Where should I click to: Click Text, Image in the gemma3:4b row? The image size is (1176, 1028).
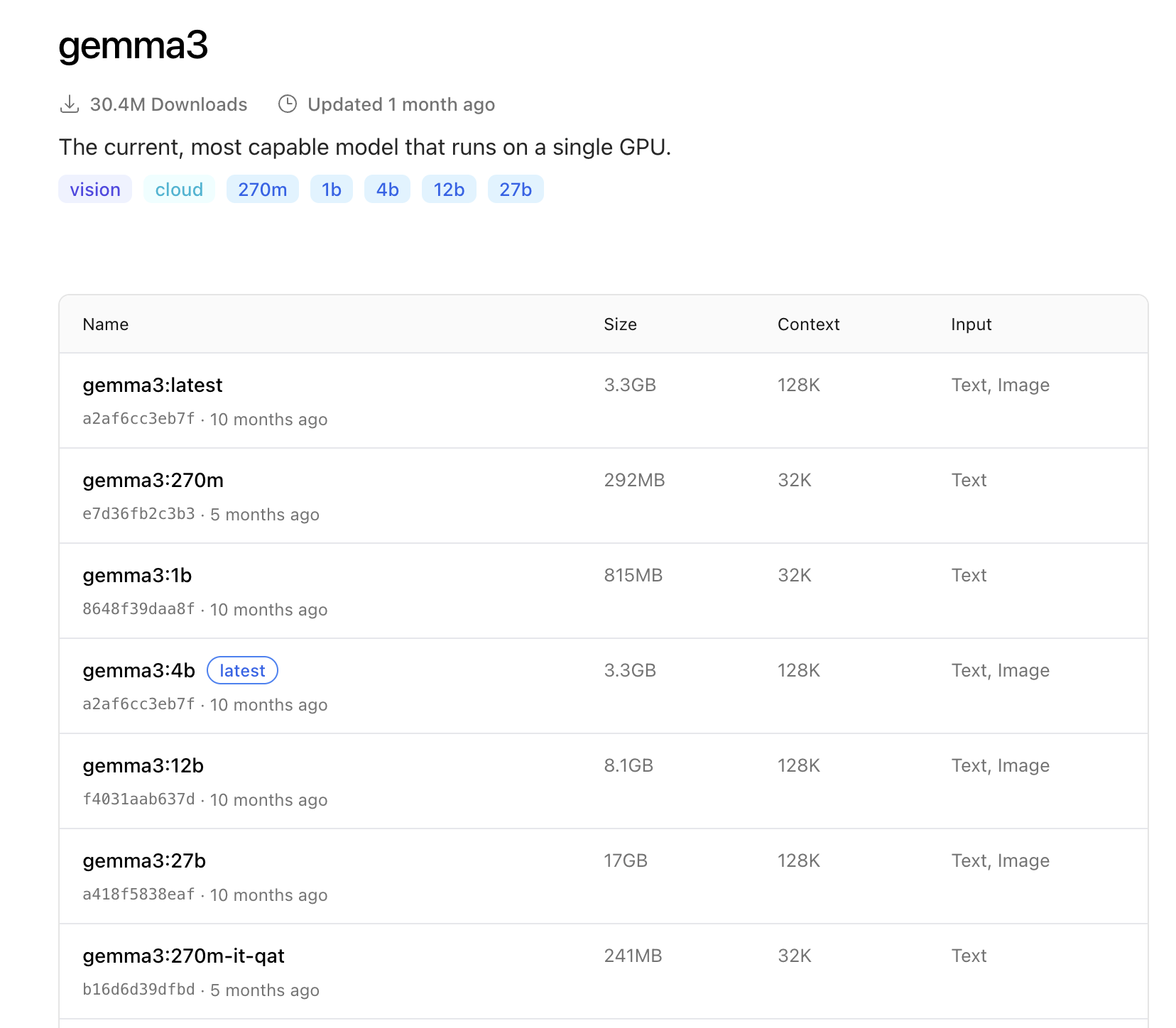[x=1001, y=670]
